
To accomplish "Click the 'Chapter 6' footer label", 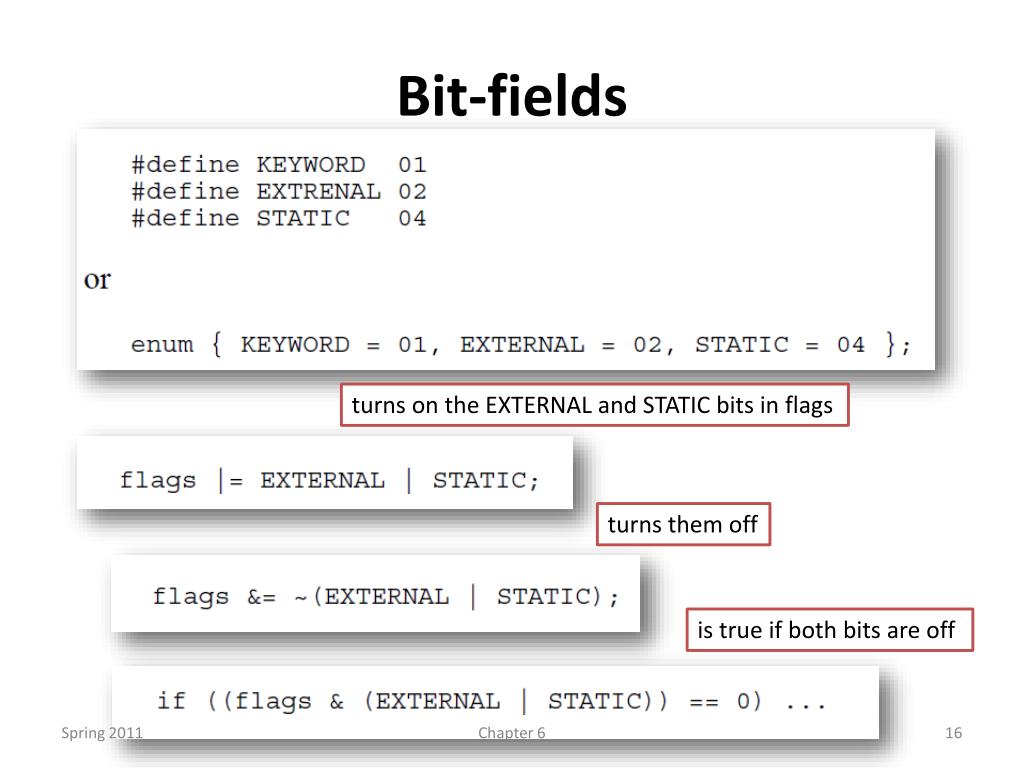I will click(x=511, y=733).
